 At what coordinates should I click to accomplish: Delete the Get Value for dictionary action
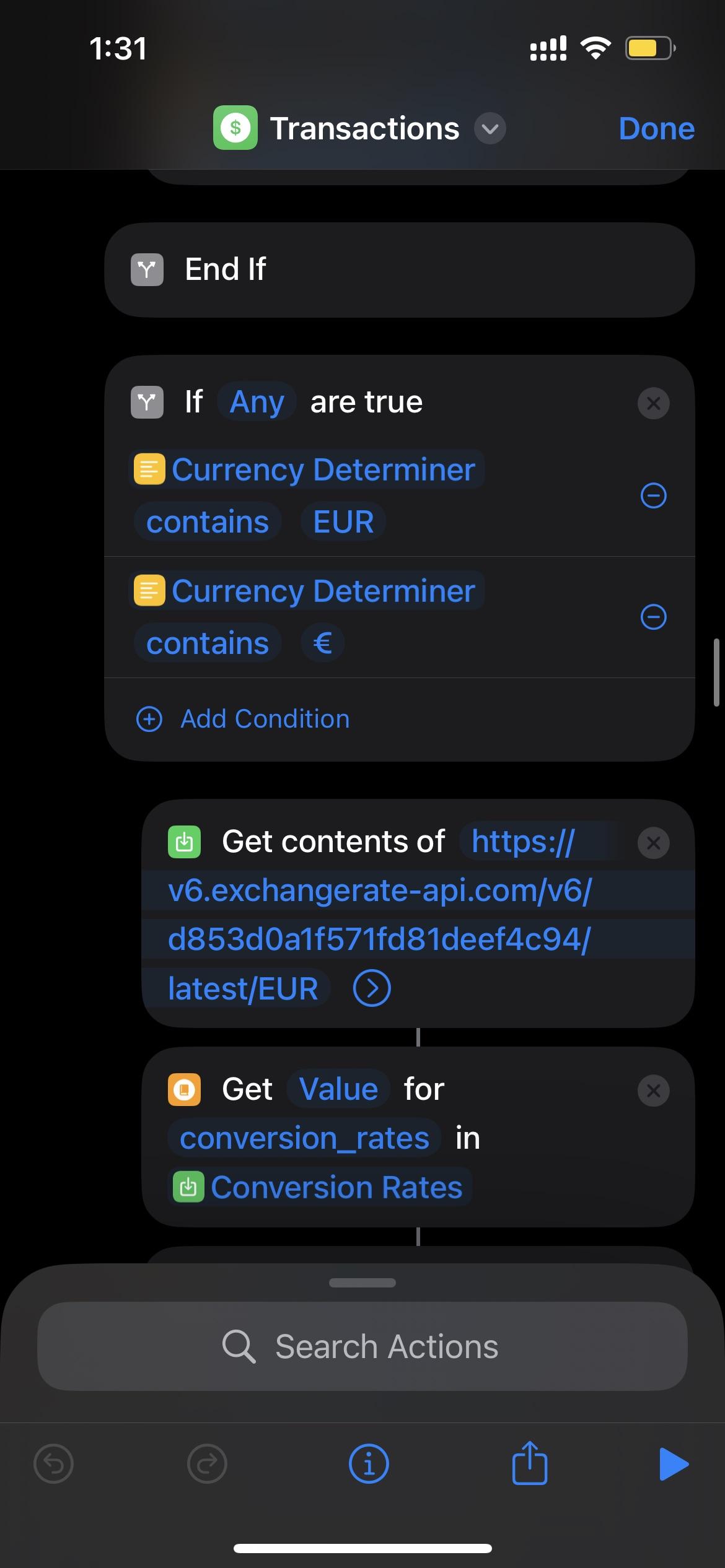[x=653, y=1091]
